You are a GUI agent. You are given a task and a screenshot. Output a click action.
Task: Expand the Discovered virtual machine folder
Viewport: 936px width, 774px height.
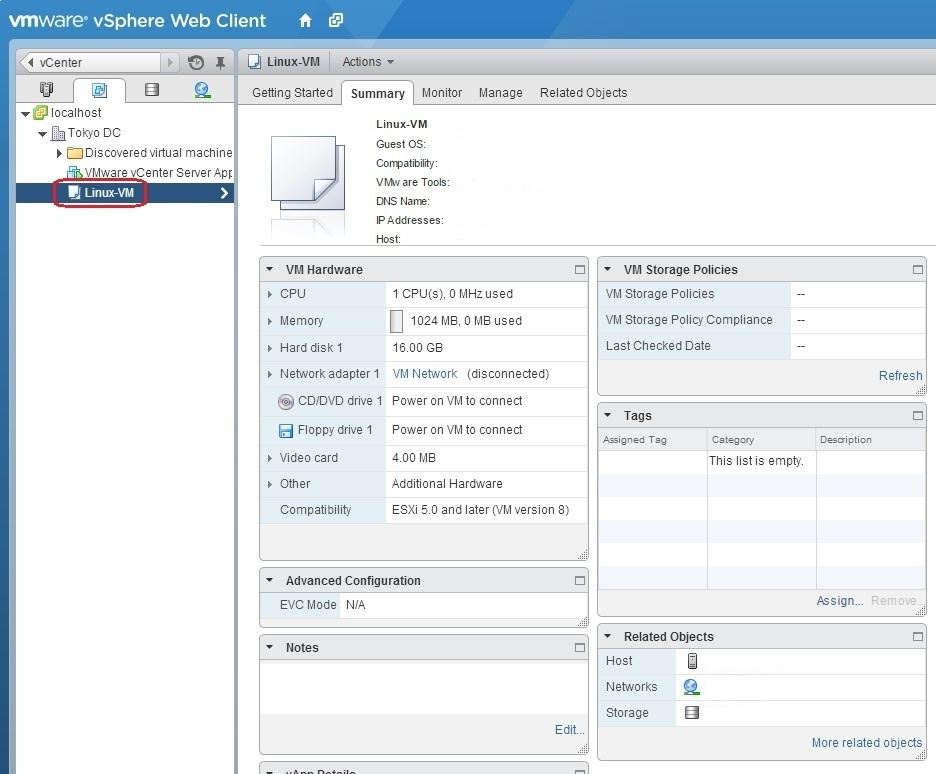(x=59, y=153)
